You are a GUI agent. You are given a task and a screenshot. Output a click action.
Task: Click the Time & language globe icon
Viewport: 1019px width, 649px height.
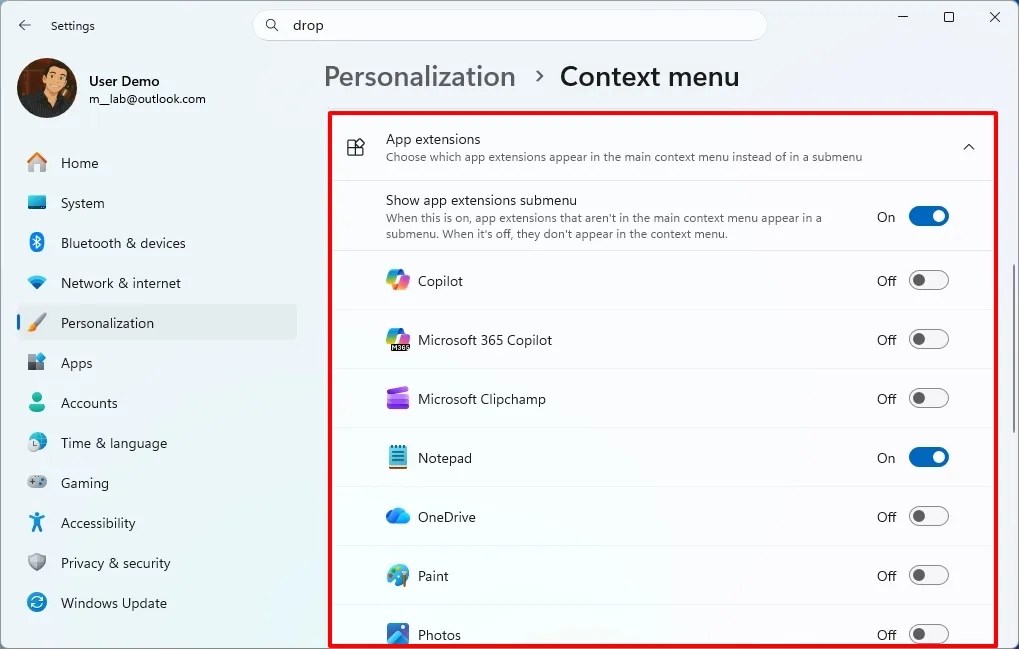click(37, 442)
